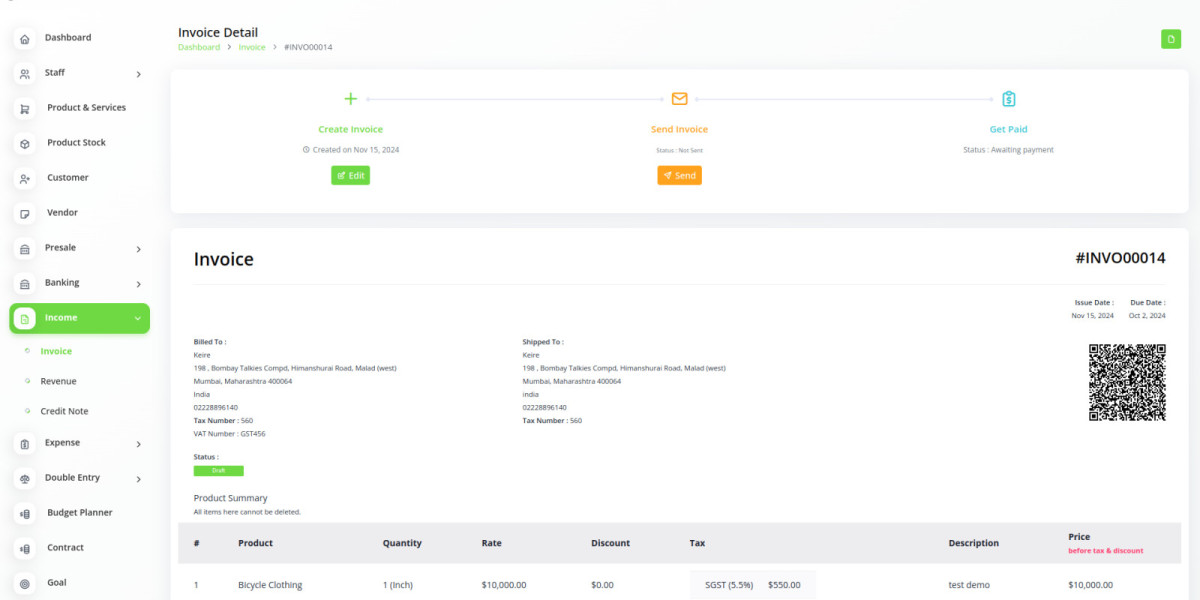The image size is (1200, 600).
Task: Open Contract menu item
Action: pyautogui.click(x=66, y=547)
